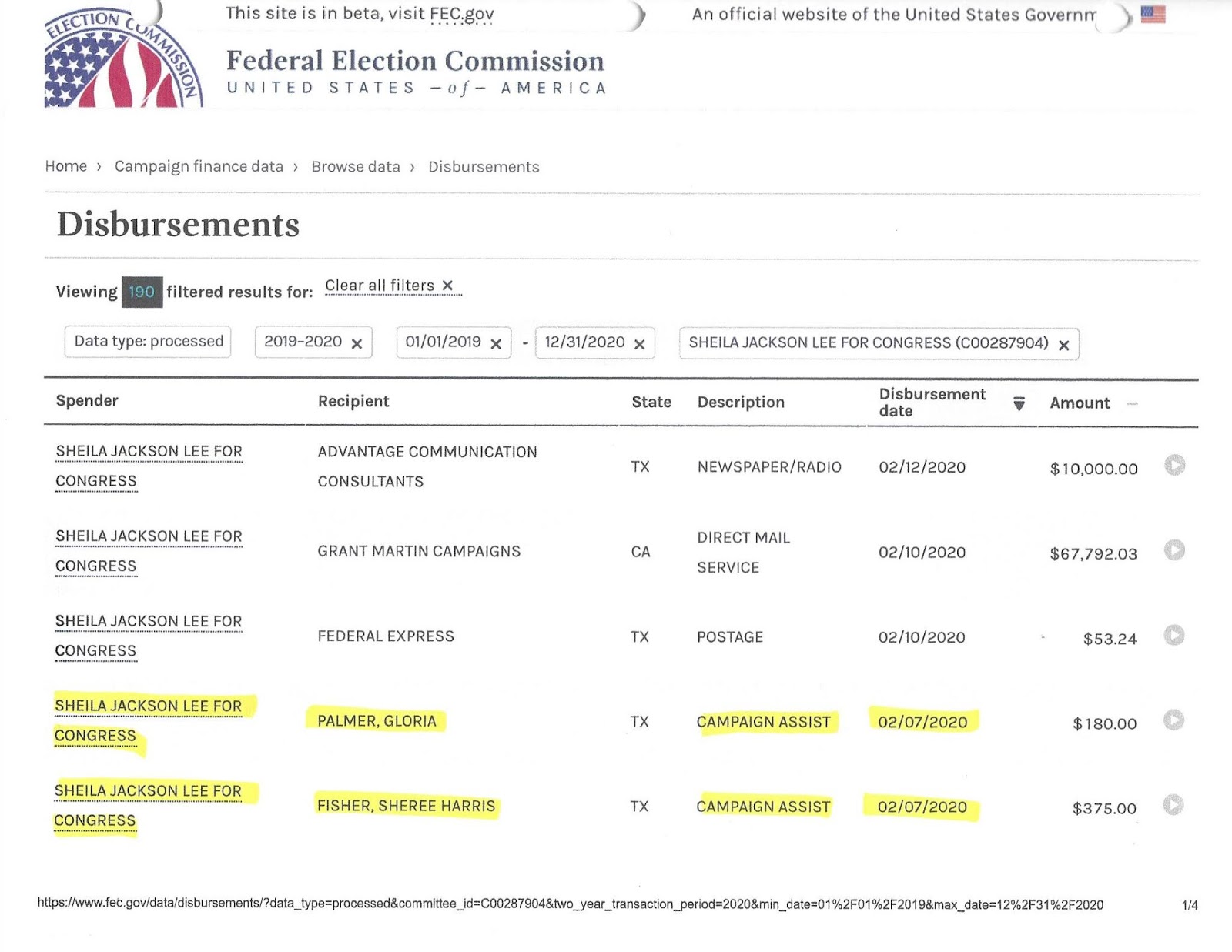Expand details for the $180.00 Palmer row
Screen dimensions: 1232x952
1173,720
